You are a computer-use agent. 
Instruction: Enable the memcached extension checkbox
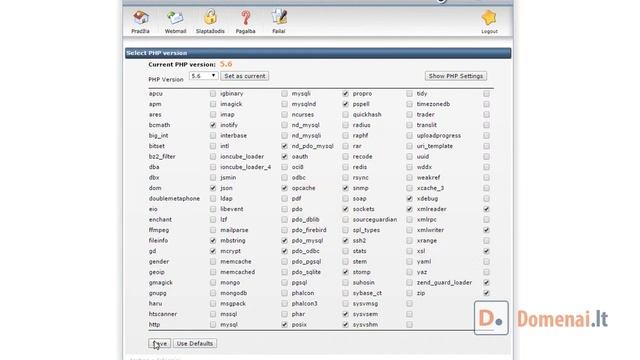coord(284,272)
